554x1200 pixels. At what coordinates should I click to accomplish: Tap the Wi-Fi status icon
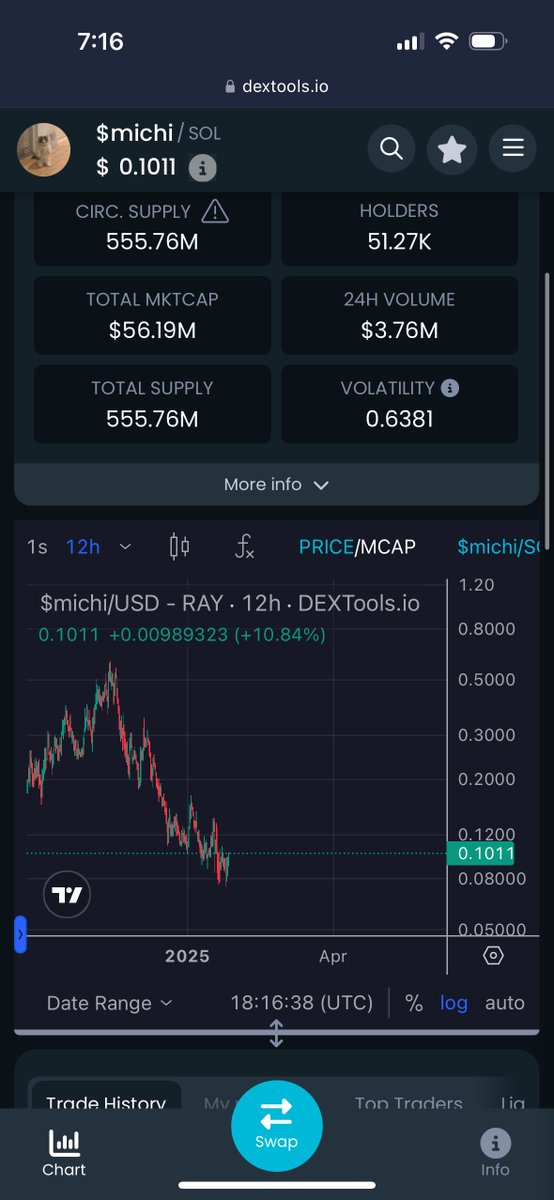click(446, 42)
